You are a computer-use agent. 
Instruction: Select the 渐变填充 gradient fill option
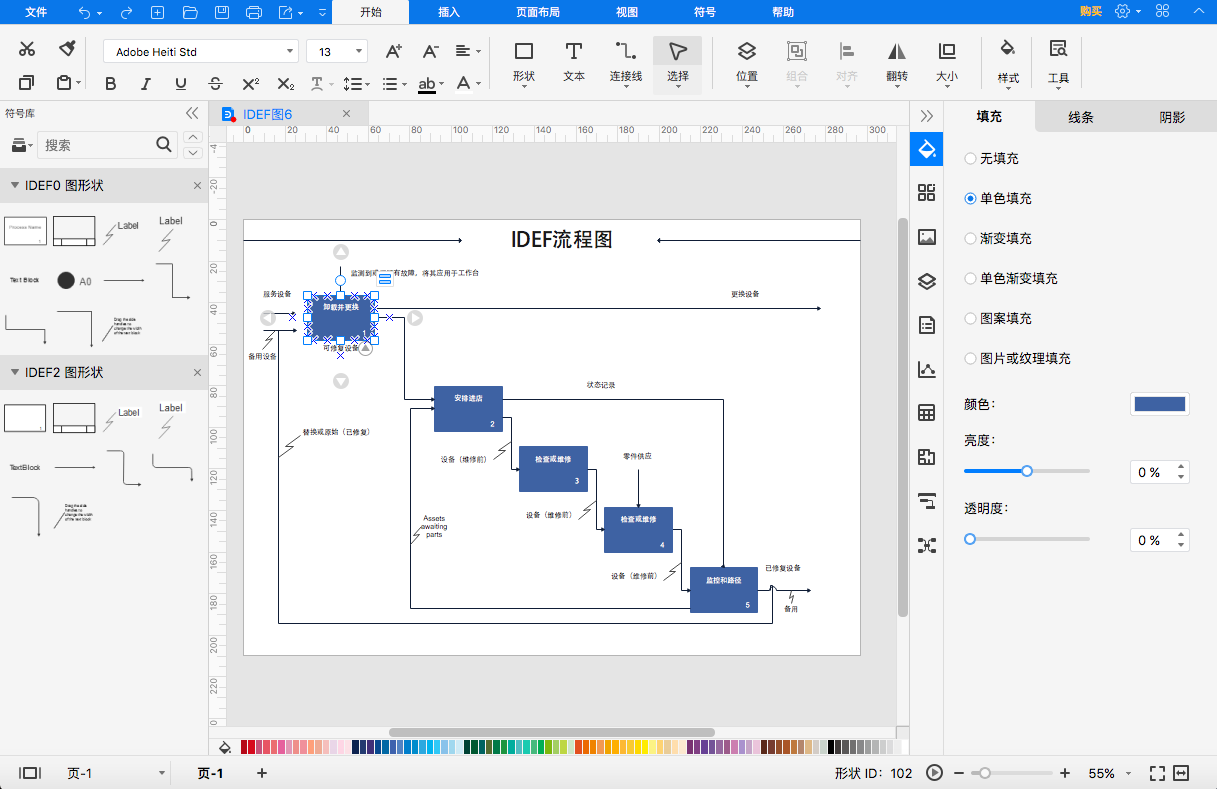pos(998,239)
